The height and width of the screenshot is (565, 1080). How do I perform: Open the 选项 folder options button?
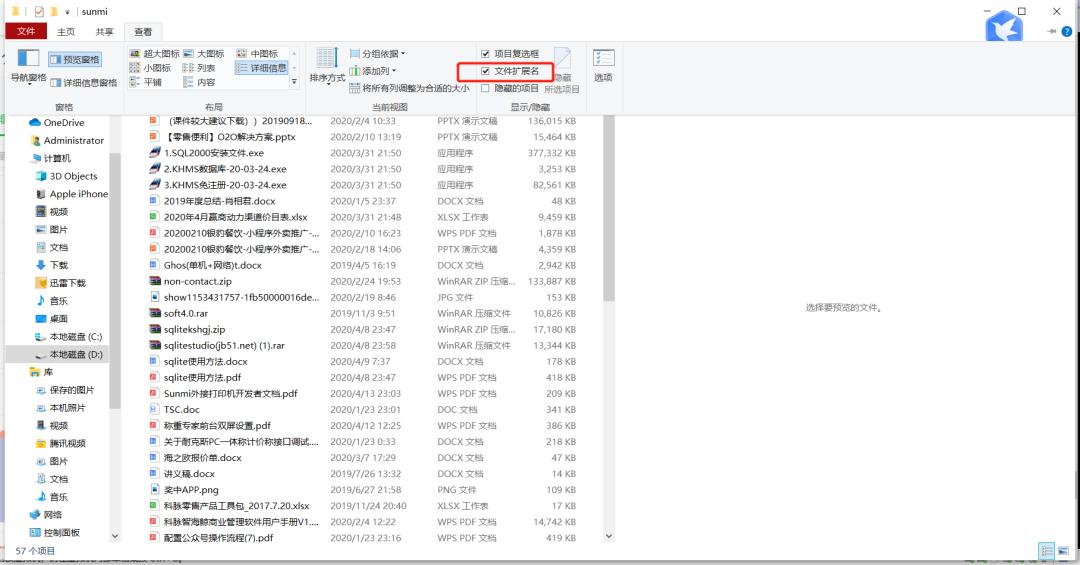click(603, 65)
